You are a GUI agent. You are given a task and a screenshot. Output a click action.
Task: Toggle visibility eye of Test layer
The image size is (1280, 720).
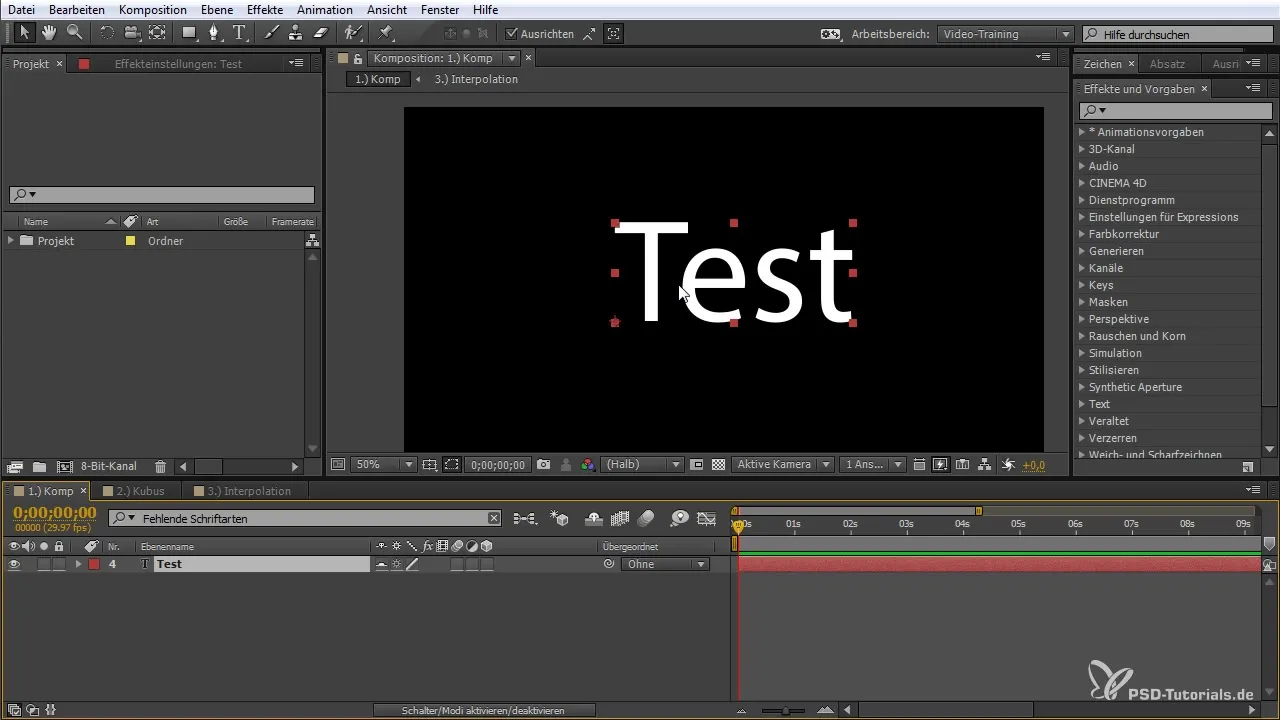pos(14,564)
